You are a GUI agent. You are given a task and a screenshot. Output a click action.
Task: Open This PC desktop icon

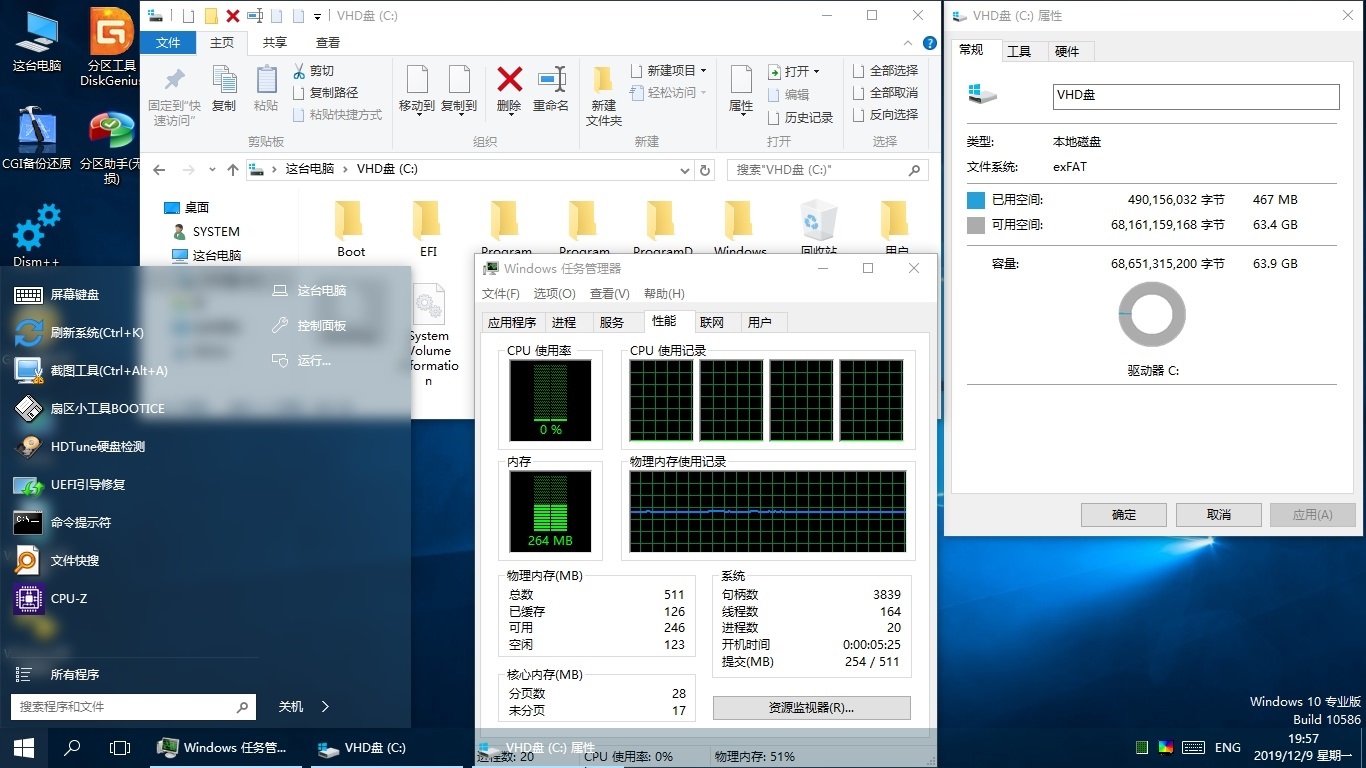point(37,43)
